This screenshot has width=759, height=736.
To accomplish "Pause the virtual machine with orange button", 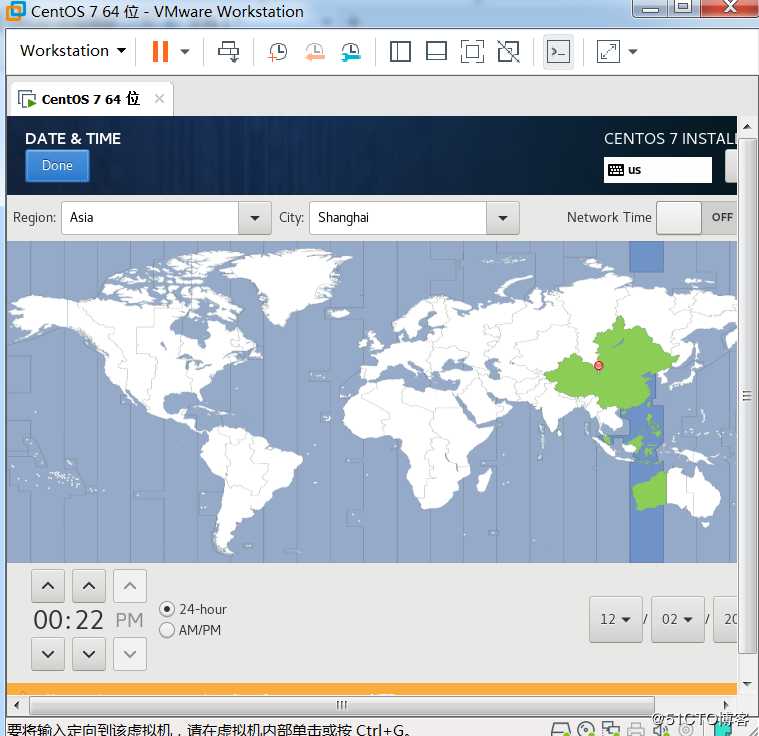I will click(x=160, y=51).
